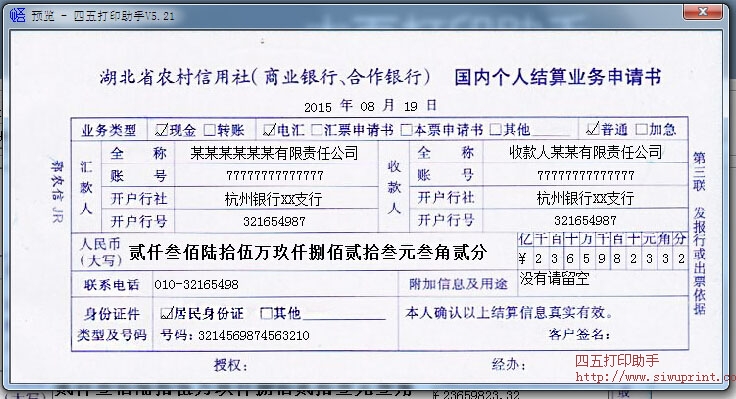The width and height of the screenshot is (736, 399).
Task: Click the 人民币(大写) label
Action: 100,252
